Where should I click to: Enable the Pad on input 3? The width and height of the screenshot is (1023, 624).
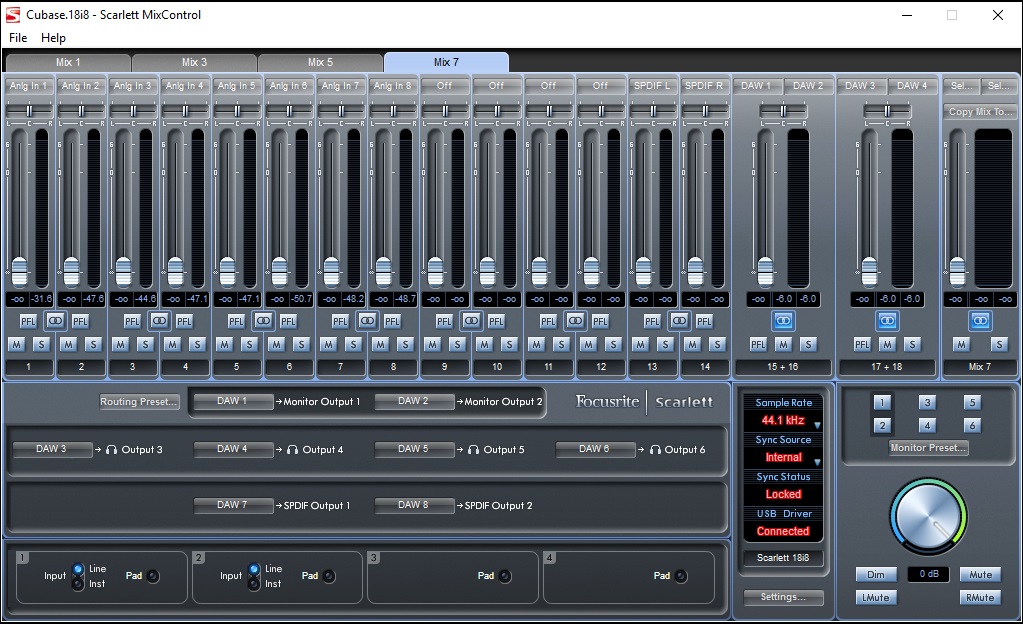(505, 576)
